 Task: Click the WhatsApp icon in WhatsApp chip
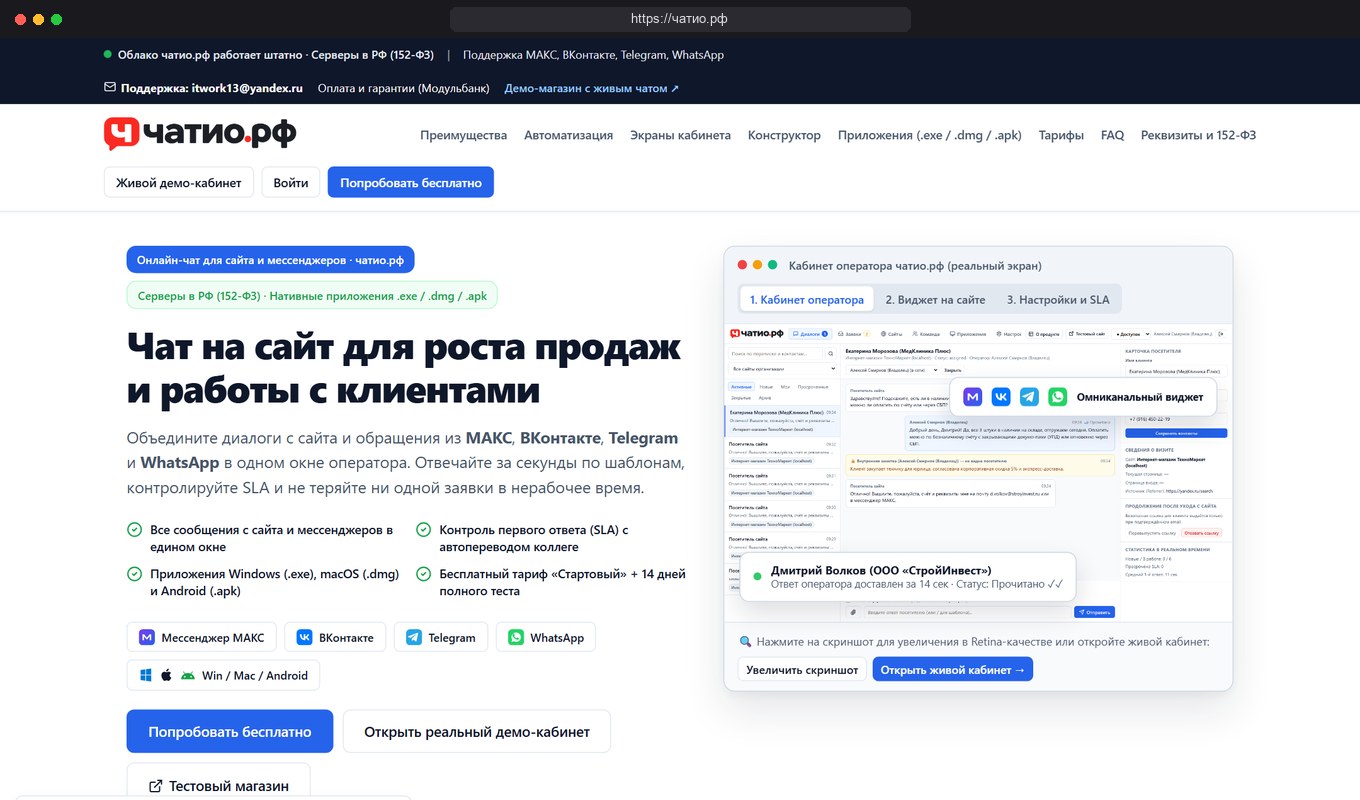516,637
